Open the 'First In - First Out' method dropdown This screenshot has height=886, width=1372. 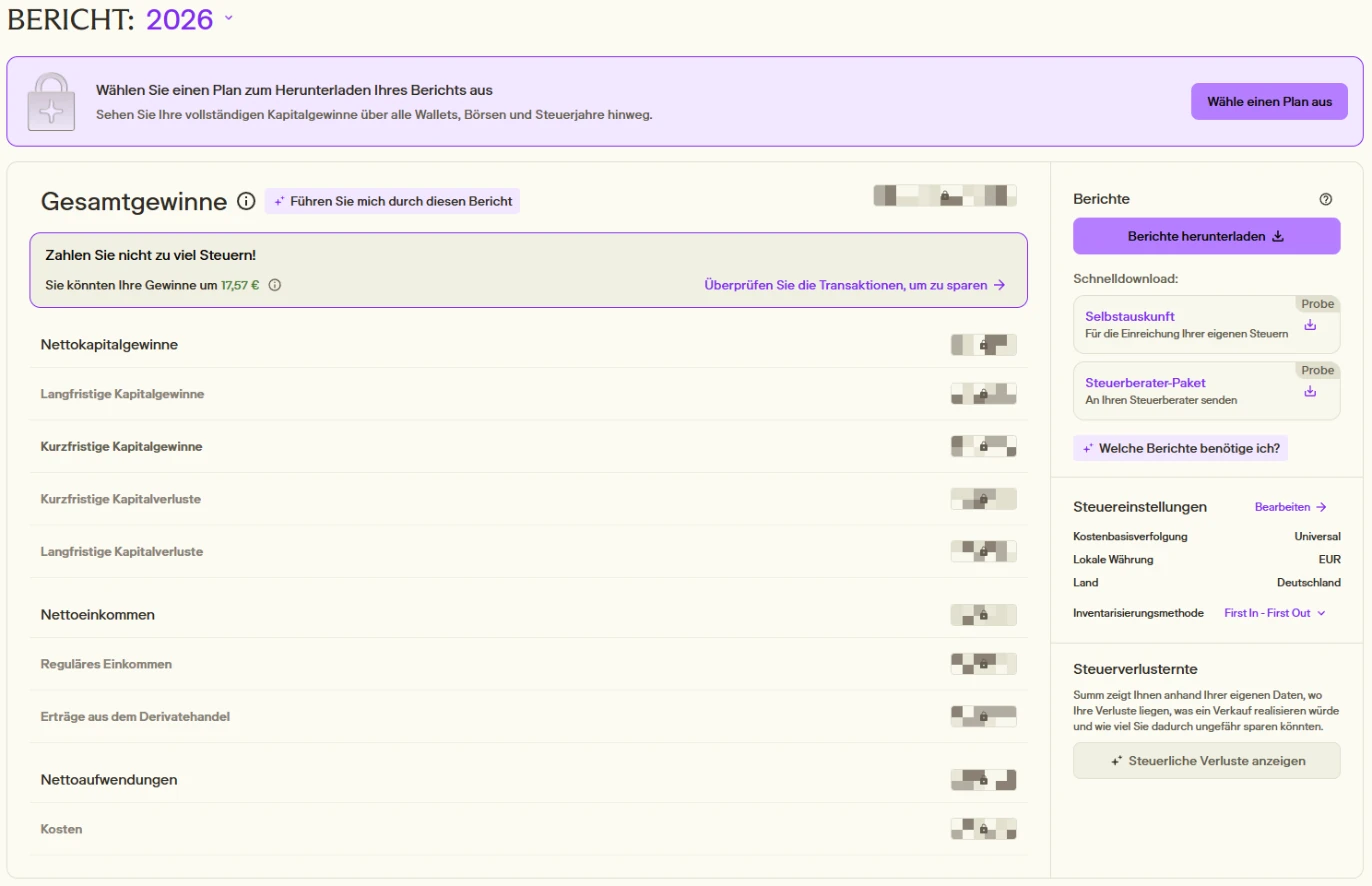pos(1275,613)
